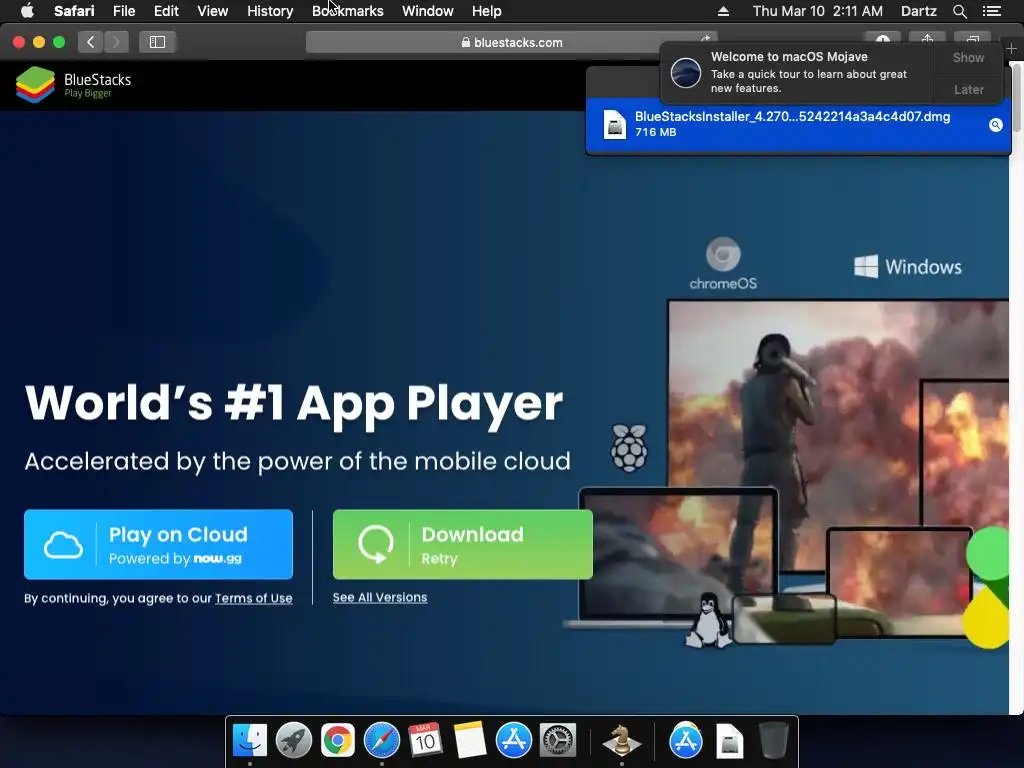Image resolution: width=1024 pixels, height=768 pixels.
Task: Open Google Chrome from the Dock
Action: point(338,741)
